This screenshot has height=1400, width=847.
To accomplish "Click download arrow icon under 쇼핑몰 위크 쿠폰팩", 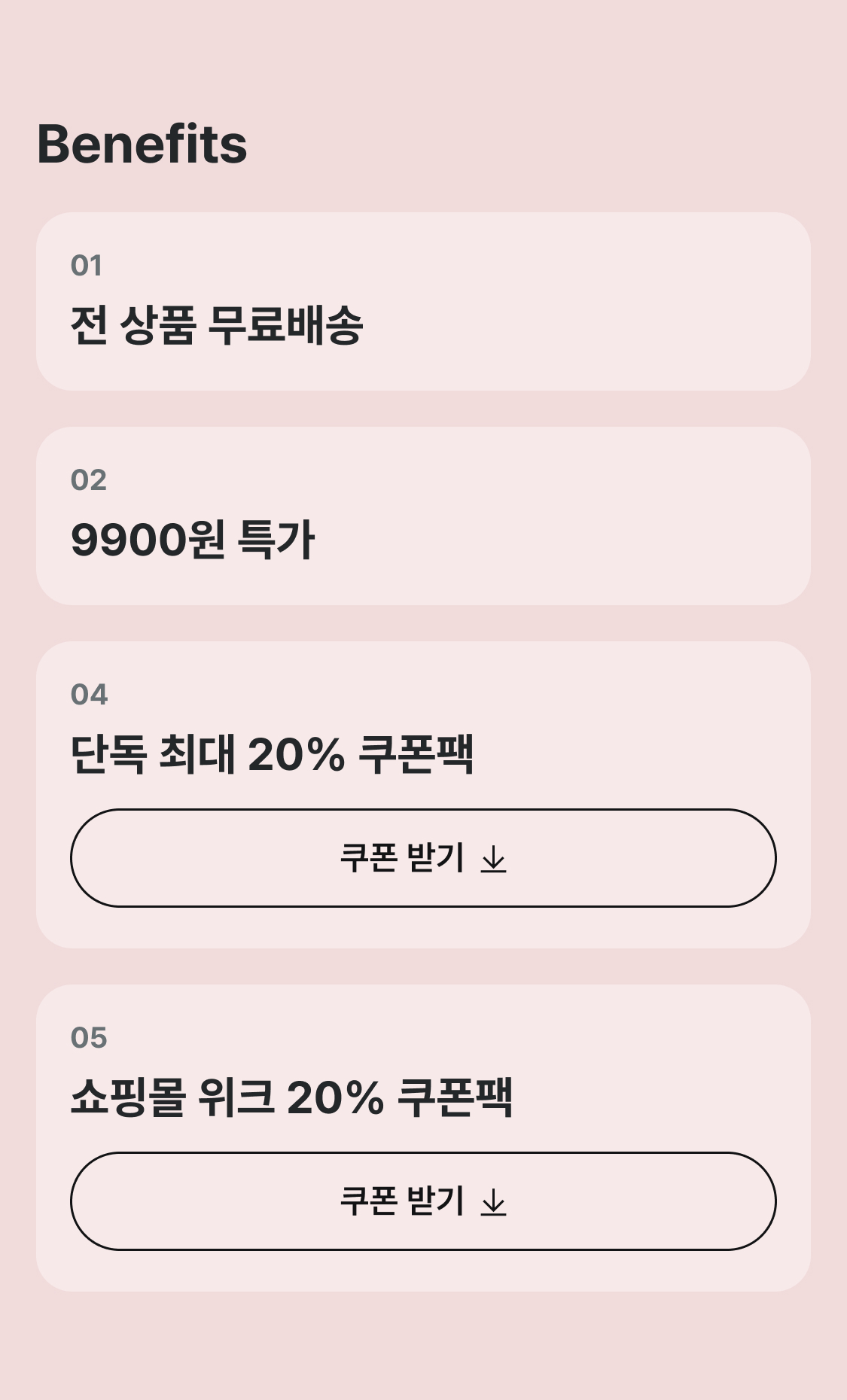I will [494, 1202].
